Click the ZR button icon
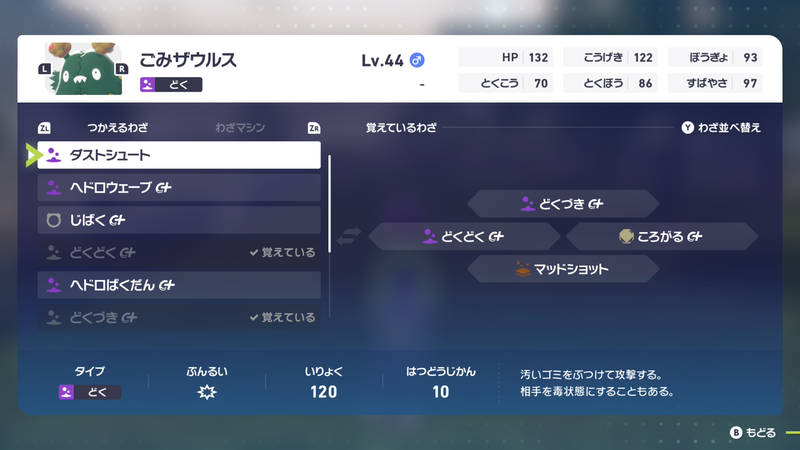Viewport: 800px width, 450px height. click(314, 129)
